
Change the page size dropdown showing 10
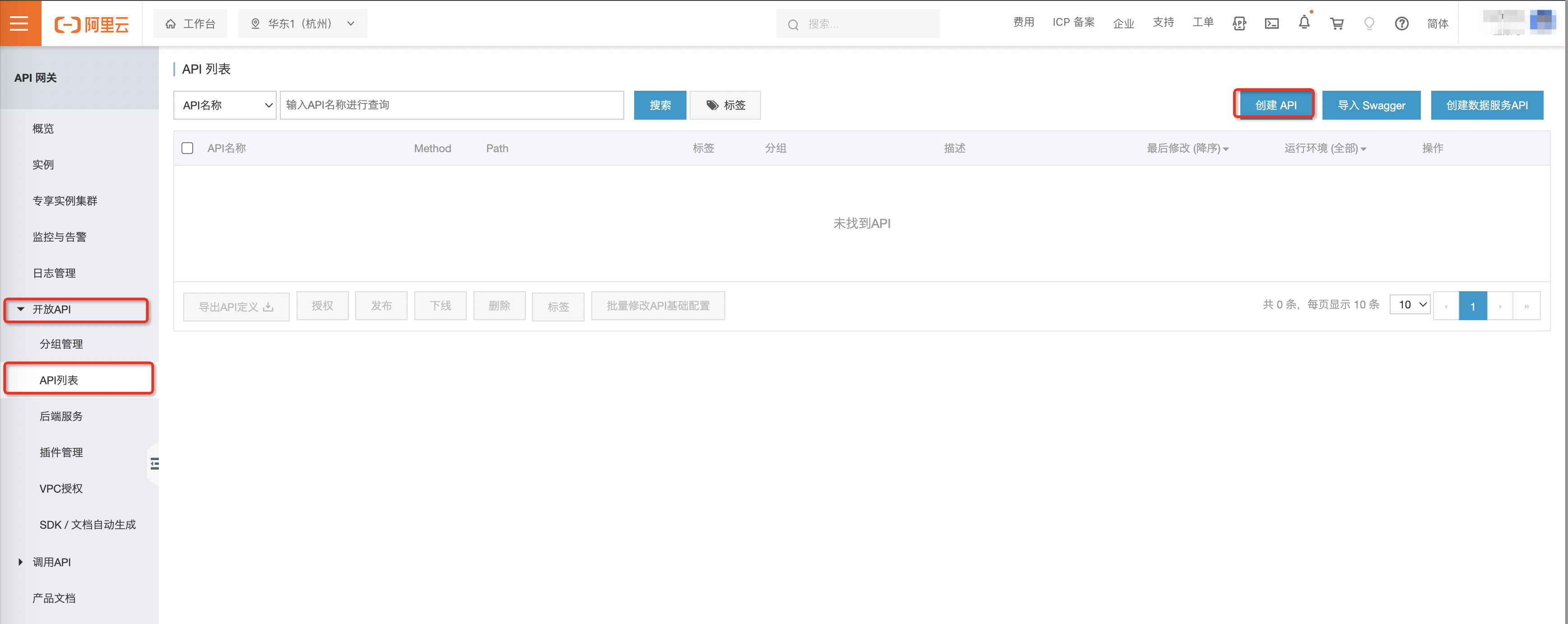coord(1410,304)
